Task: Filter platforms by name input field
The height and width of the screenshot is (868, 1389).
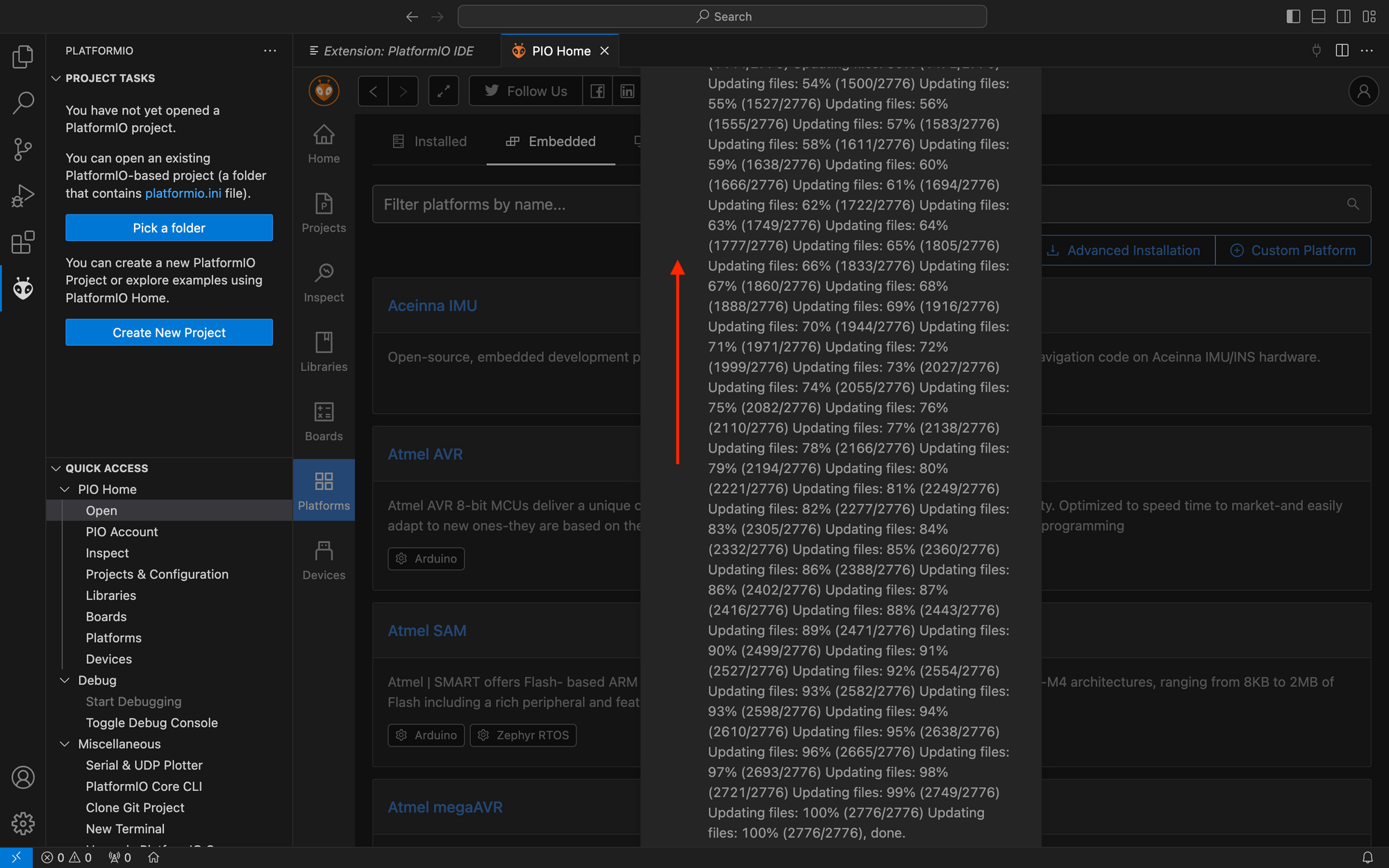Action: click(505, 204)
